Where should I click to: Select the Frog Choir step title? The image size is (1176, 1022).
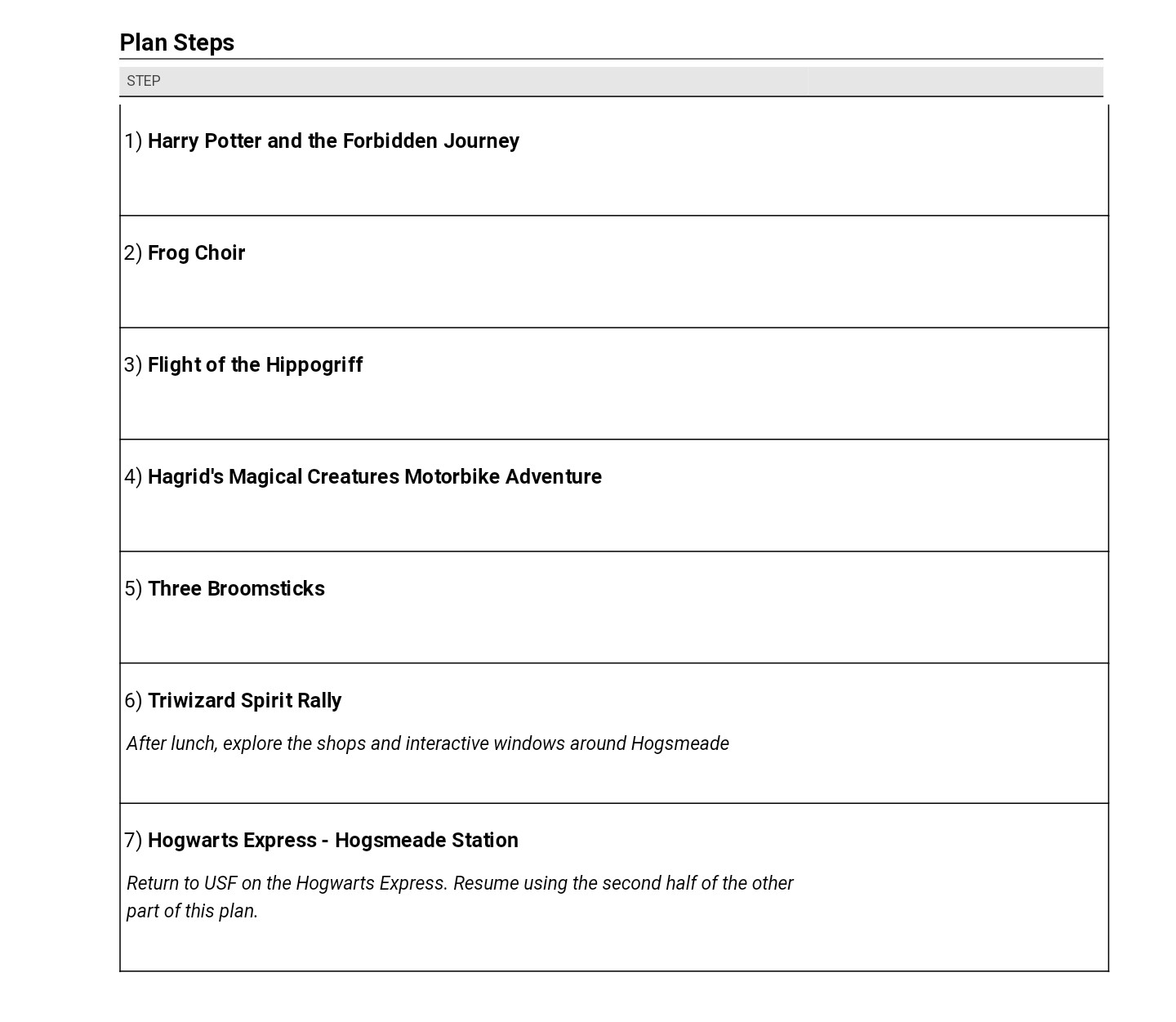196,253
